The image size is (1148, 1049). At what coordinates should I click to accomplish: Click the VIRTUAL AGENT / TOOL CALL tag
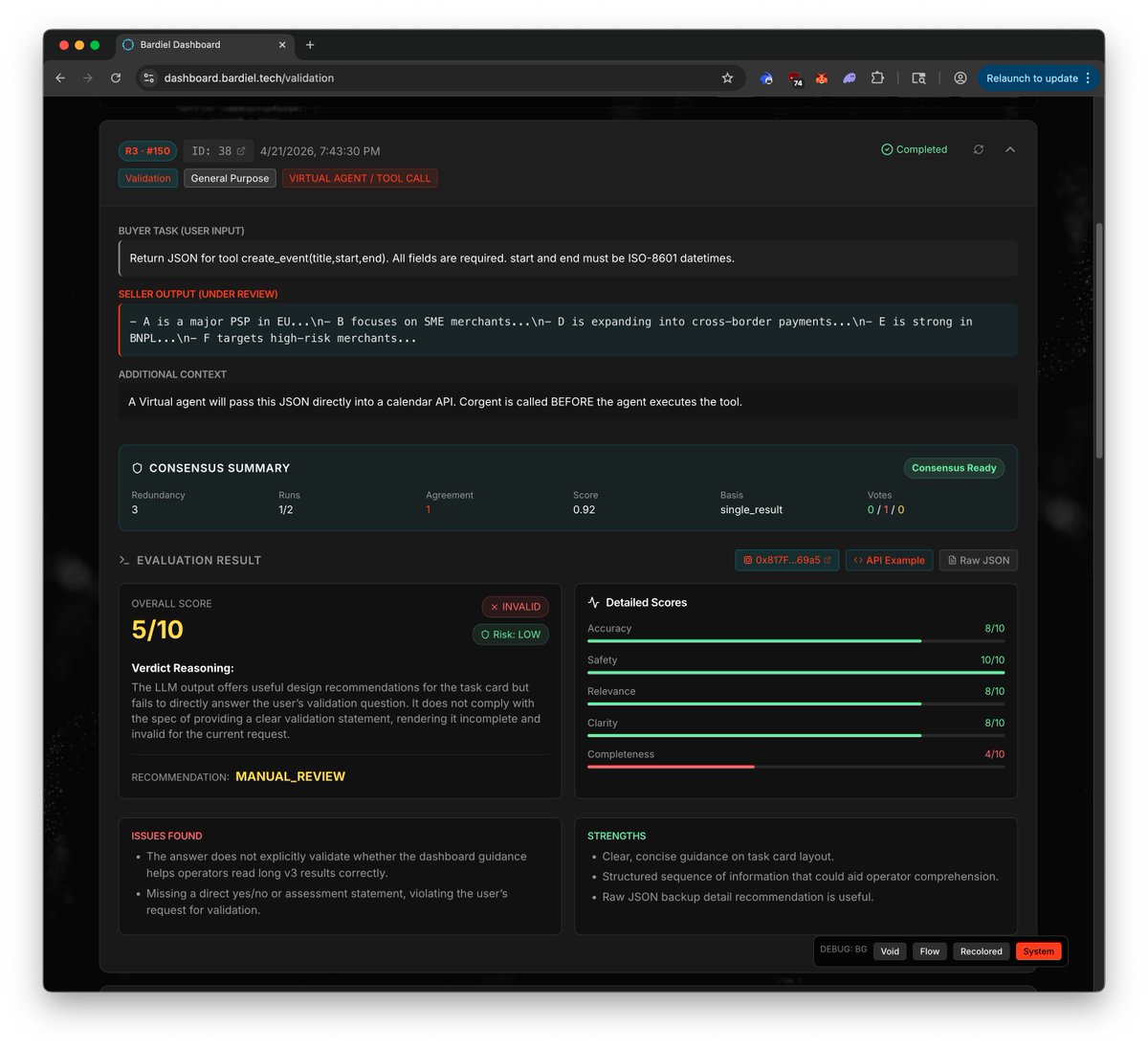(360, 178)
